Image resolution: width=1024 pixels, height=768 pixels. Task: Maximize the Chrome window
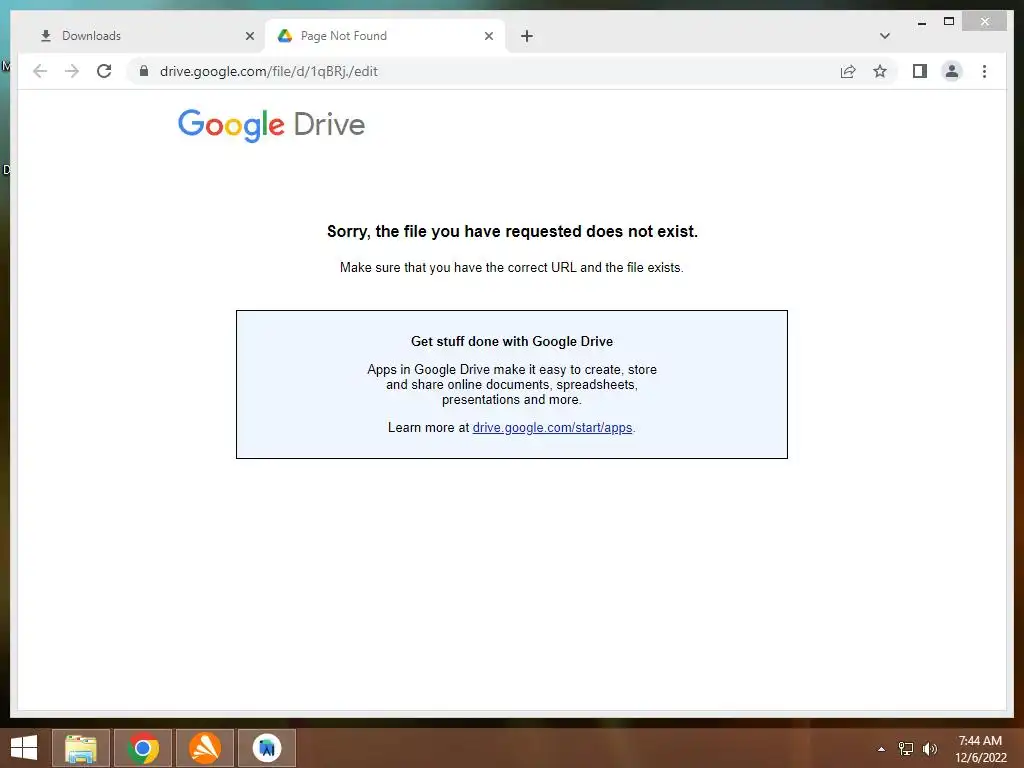tap(949, 22)
